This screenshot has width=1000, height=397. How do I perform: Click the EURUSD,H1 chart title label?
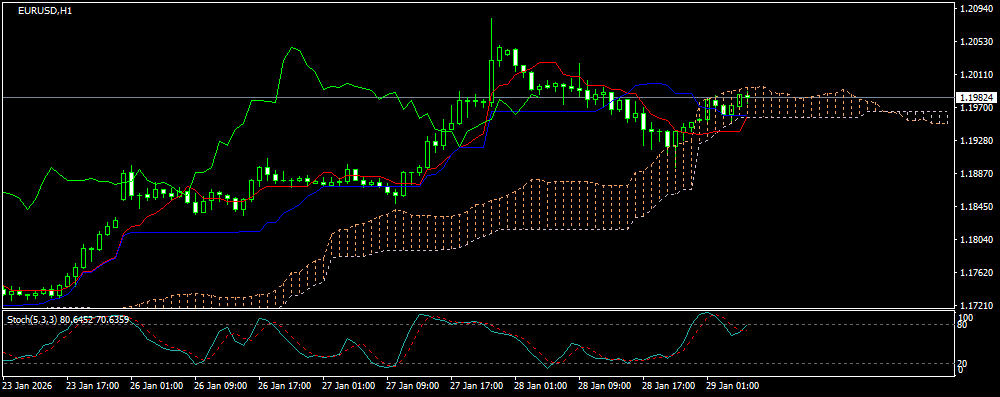45,11
